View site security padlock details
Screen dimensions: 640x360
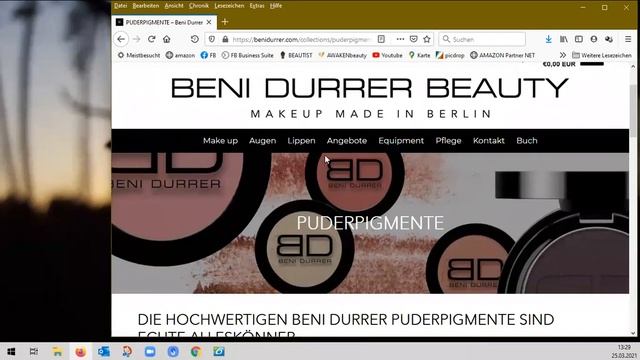(x=225, y=39)
